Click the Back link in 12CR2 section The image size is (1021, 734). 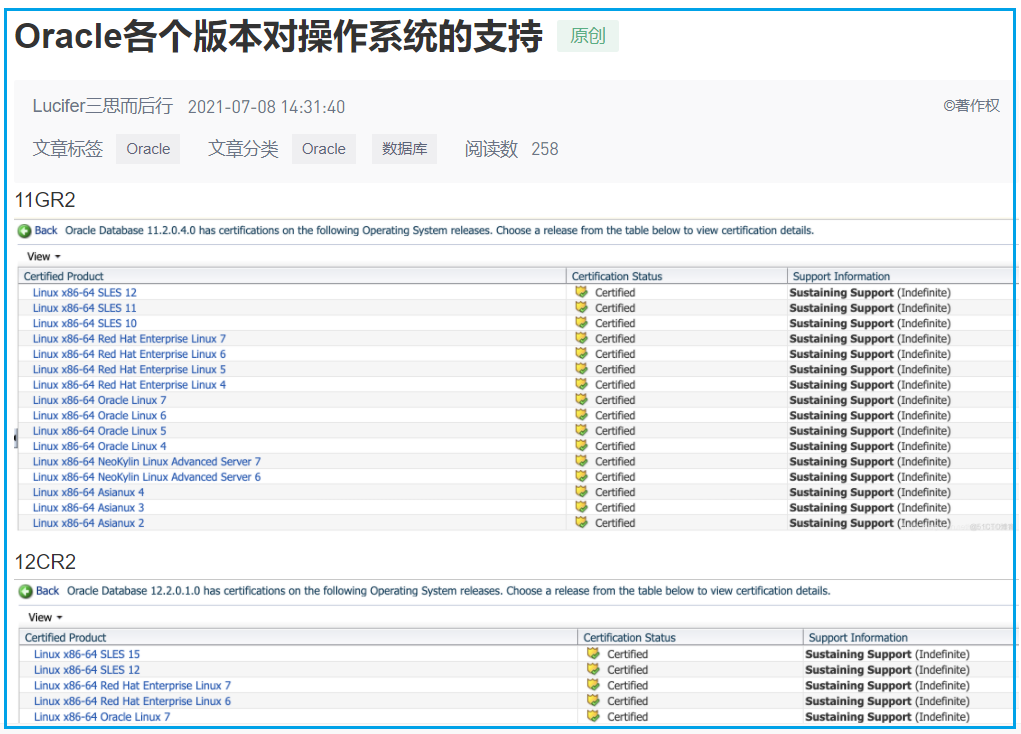[47, 591]
